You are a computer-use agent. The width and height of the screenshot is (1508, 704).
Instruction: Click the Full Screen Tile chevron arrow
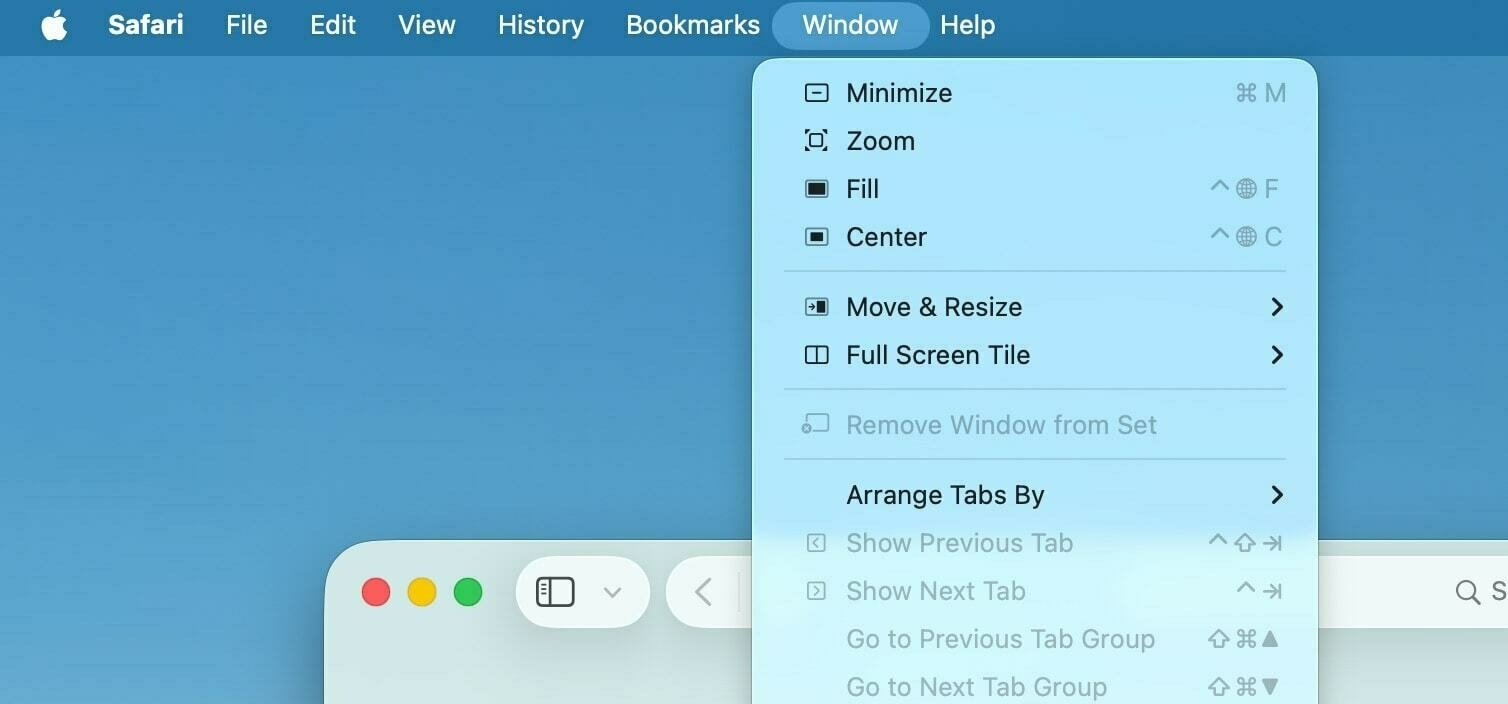point(1276,355)
